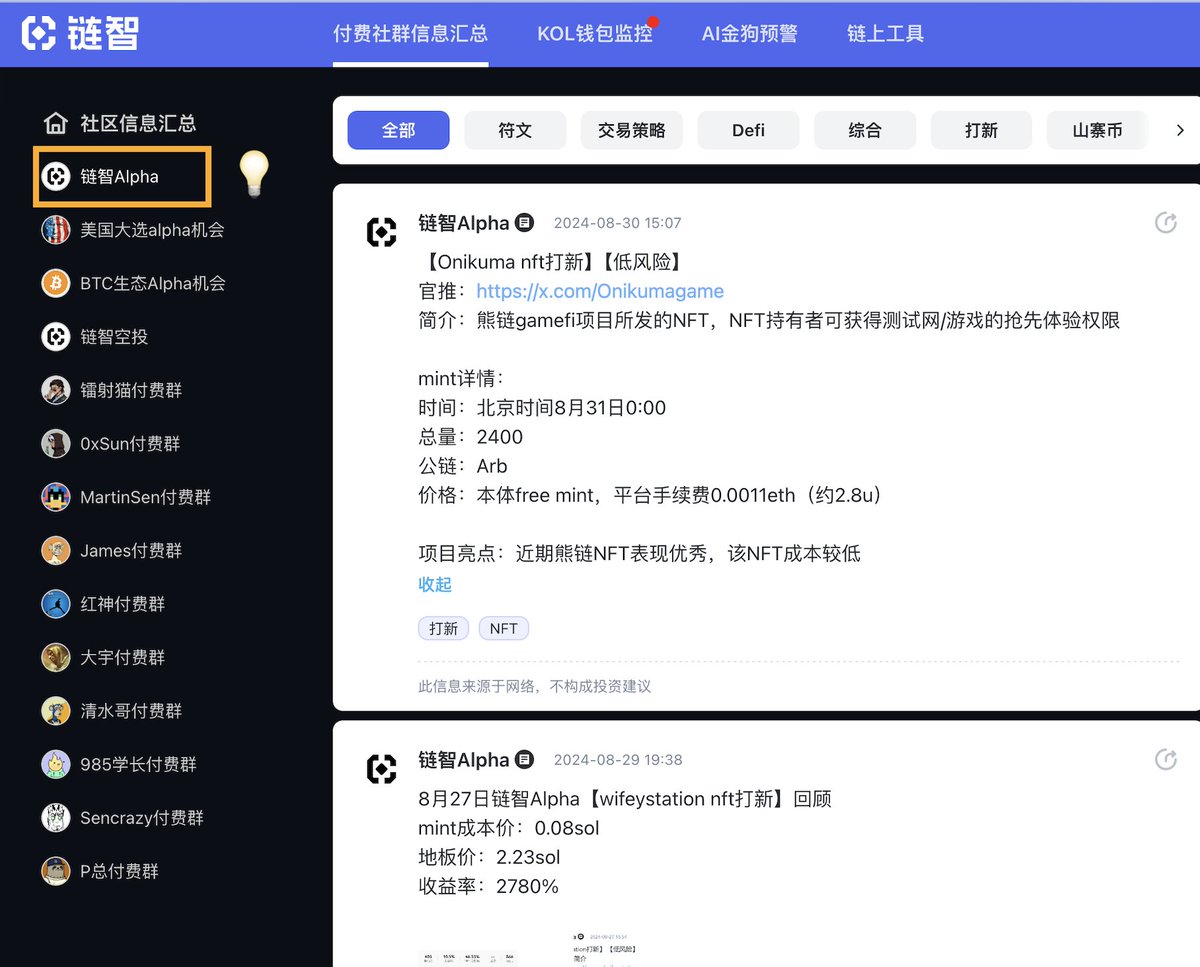
Task: Click the 大宇付费群 avatar
Action: point(55,658)
